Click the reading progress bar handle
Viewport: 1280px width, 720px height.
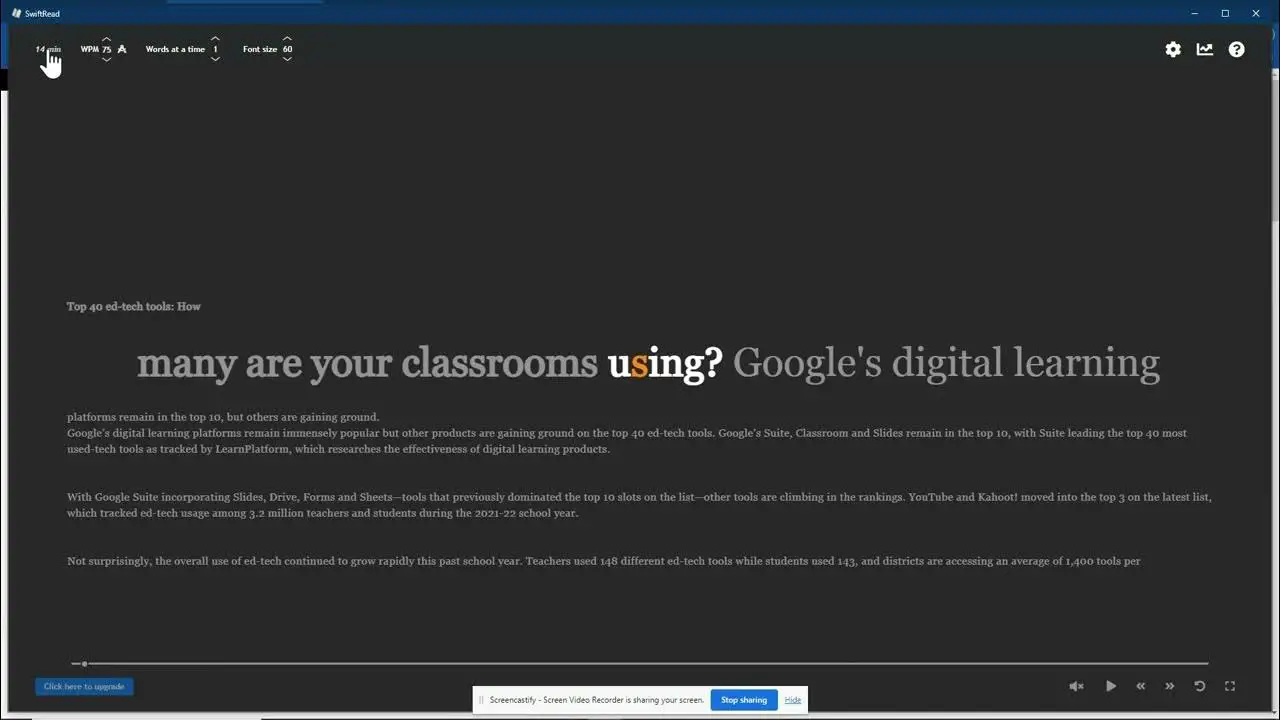point(84,663)
